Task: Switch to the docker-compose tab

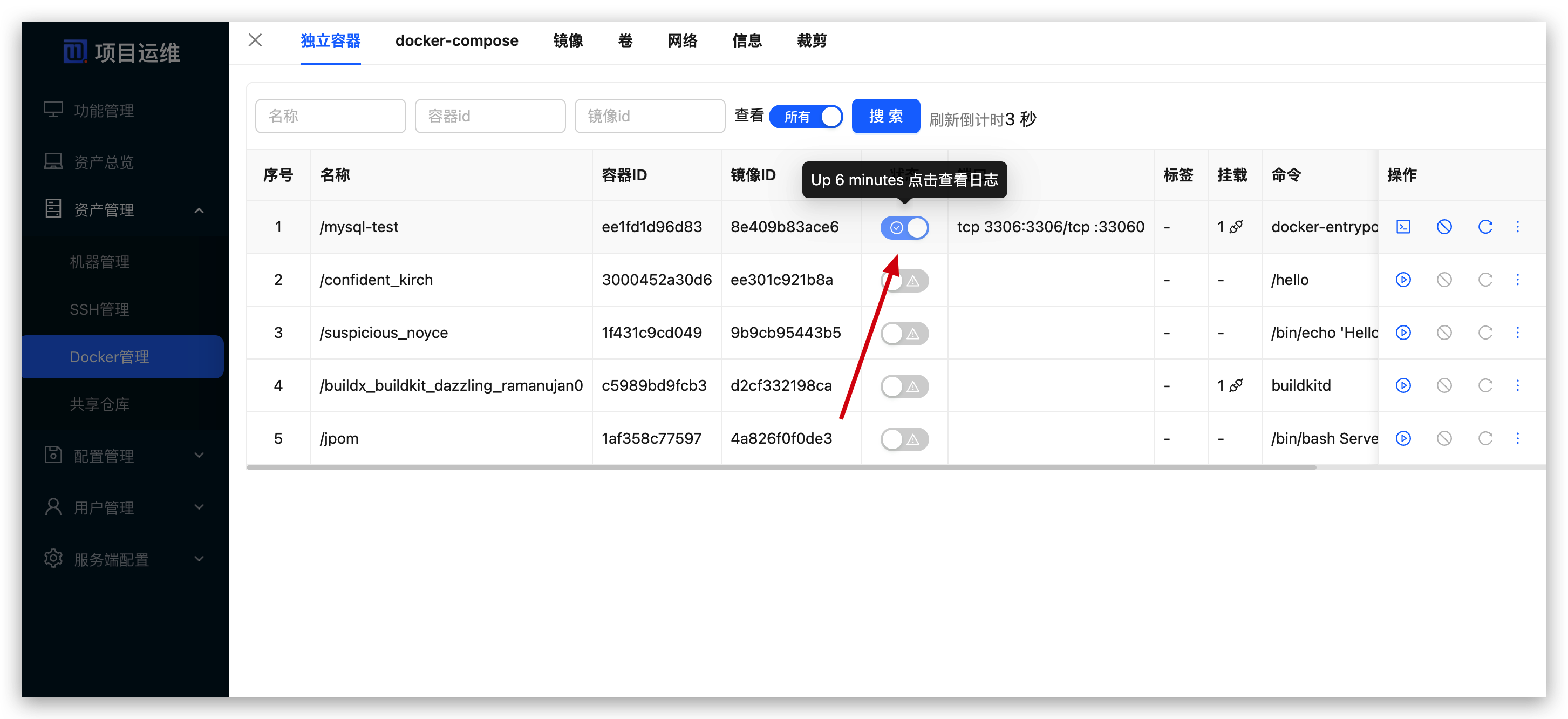Action: [x=456, y=41]
